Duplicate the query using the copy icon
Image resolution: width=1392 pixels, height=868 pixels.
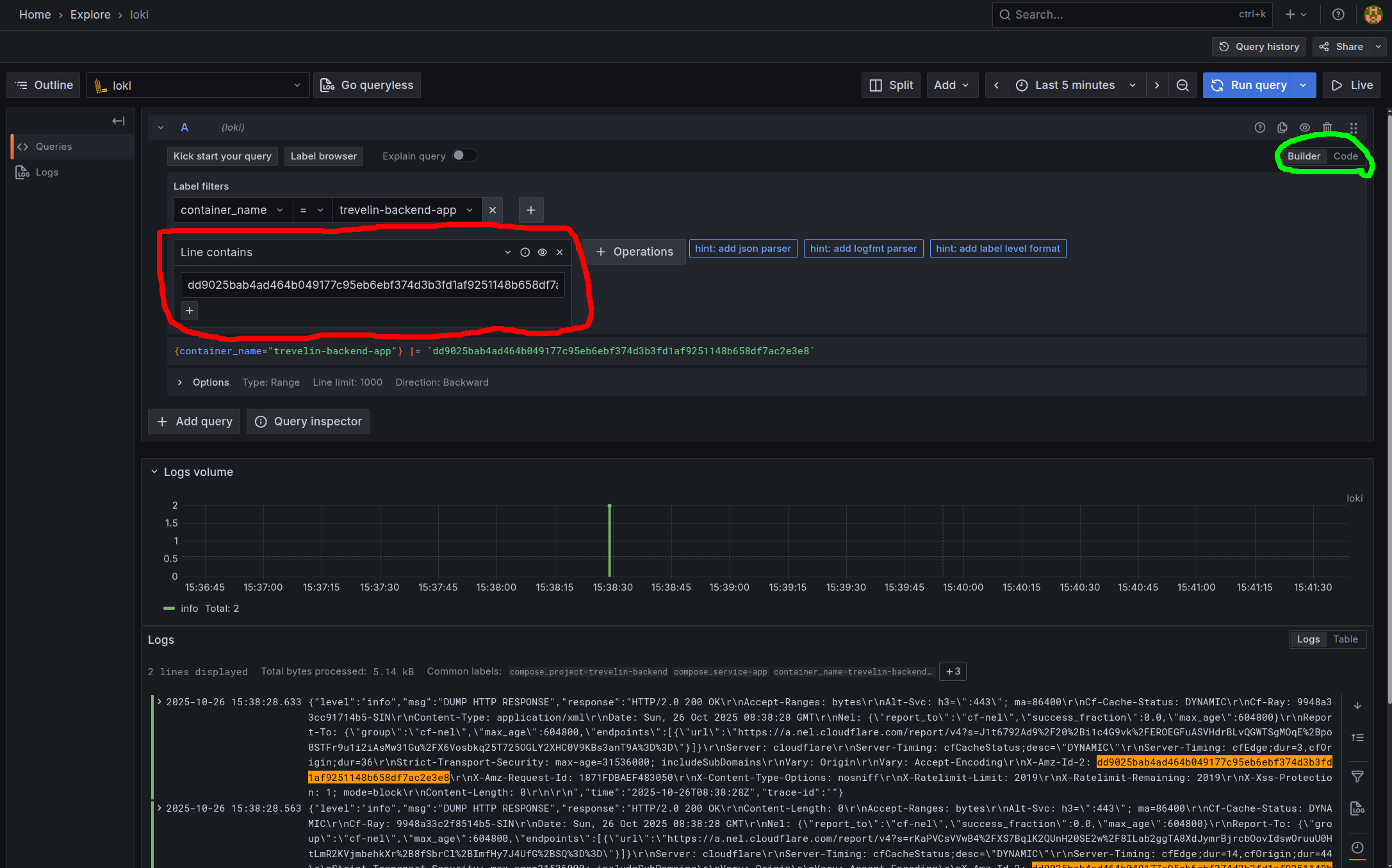click(x=1282, y=127)
